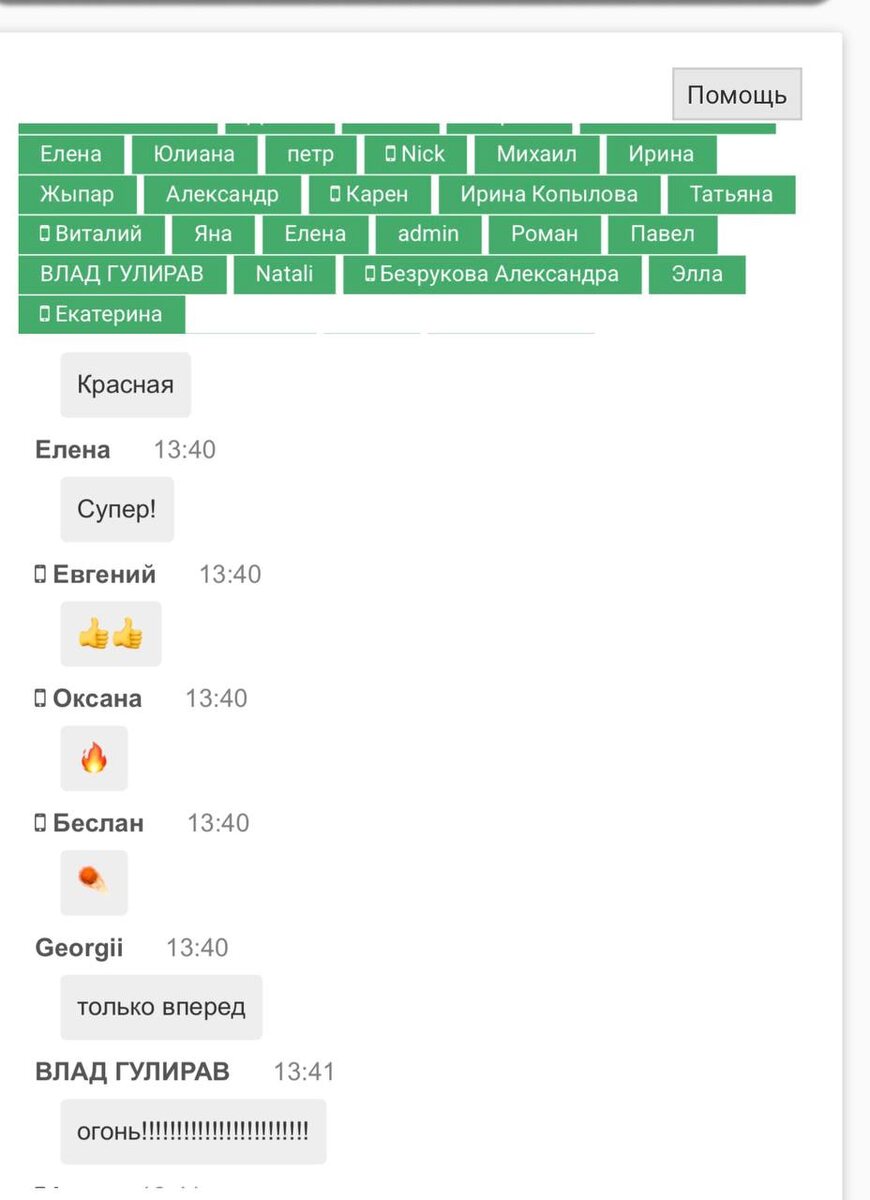Select the Карен participant tag
The image size is (870, 1200).
(369, 194)
